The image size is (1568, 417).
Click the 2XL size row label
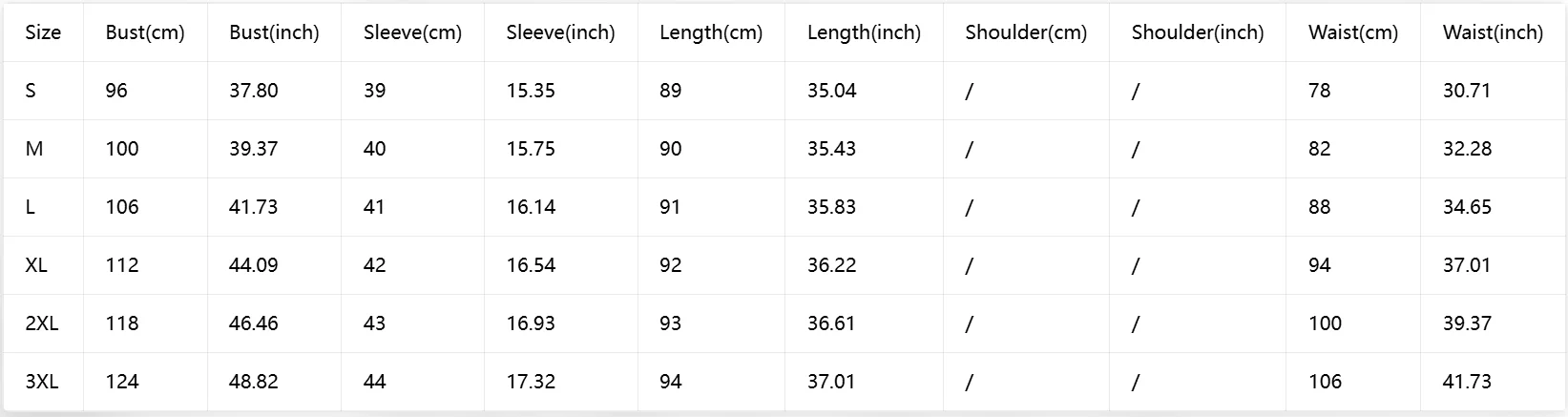tap(42, 323)
